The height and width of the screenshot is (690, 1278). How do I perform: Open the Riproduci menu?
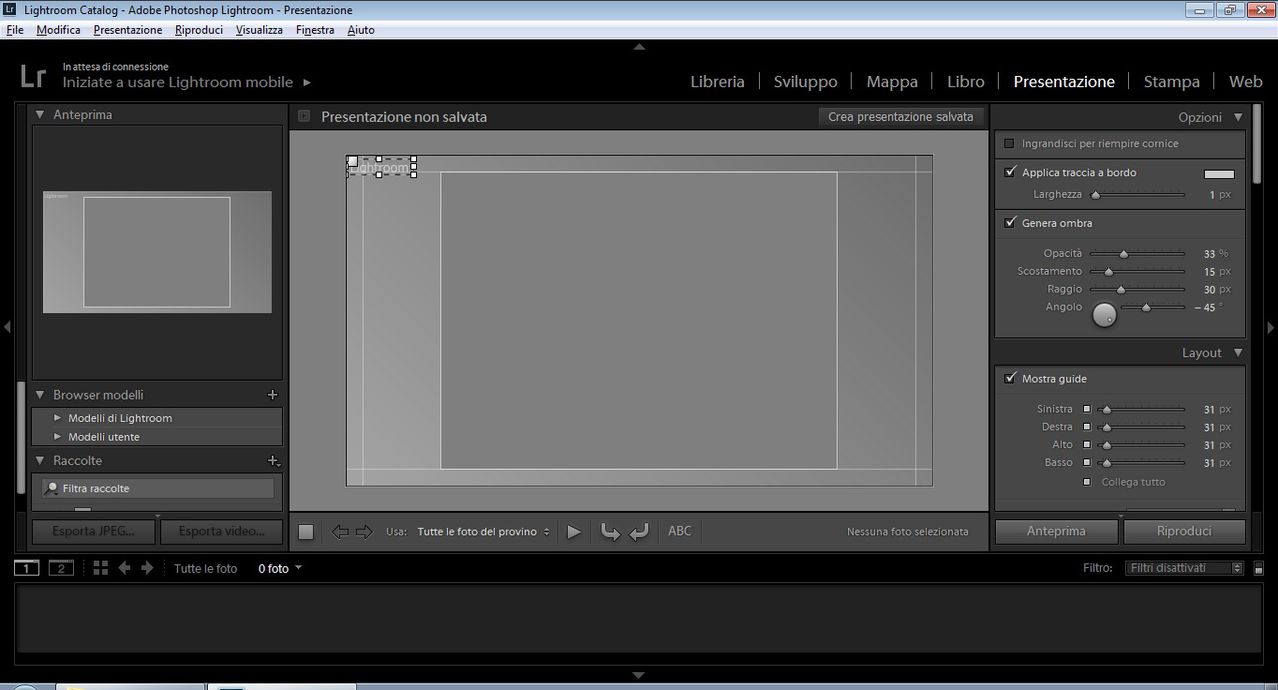199,30
